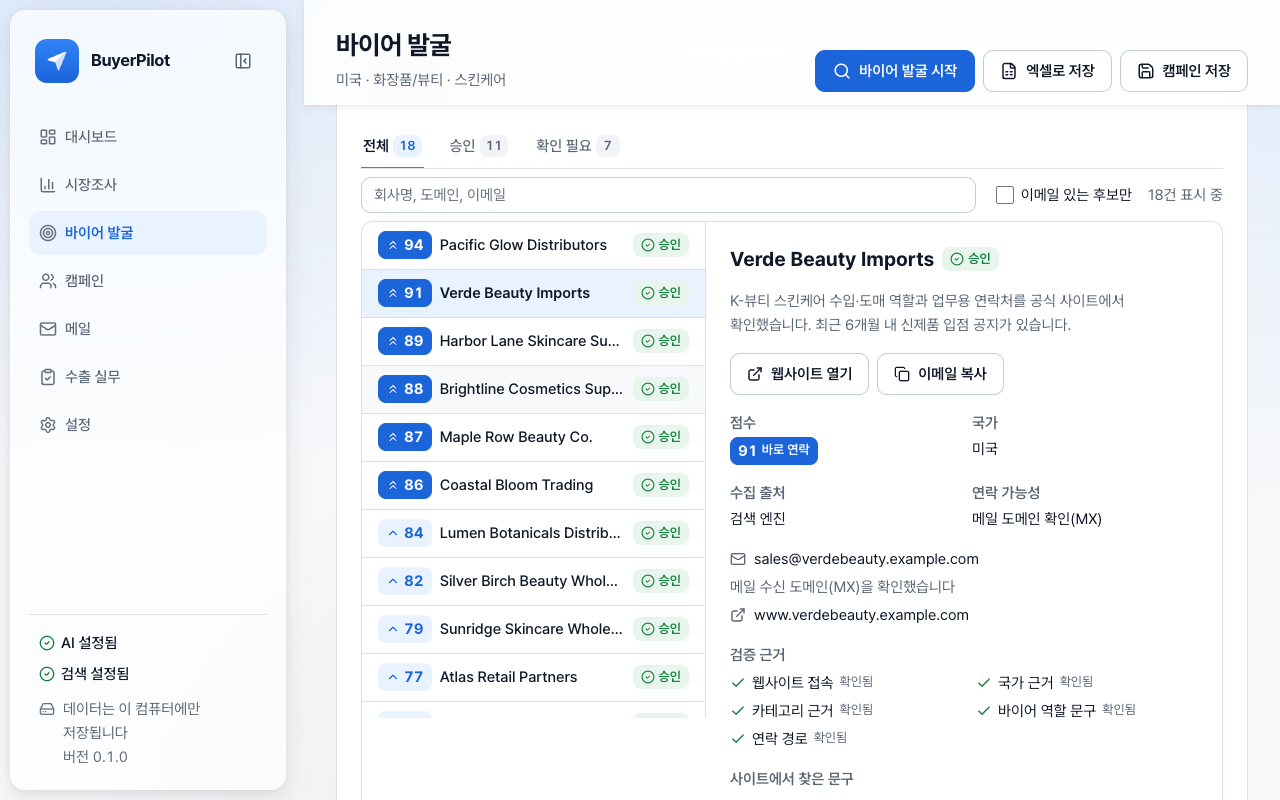This screenshot has height=800, width=1280.
Task: Switch to the 확인 필요 tab
Action: 577,146
